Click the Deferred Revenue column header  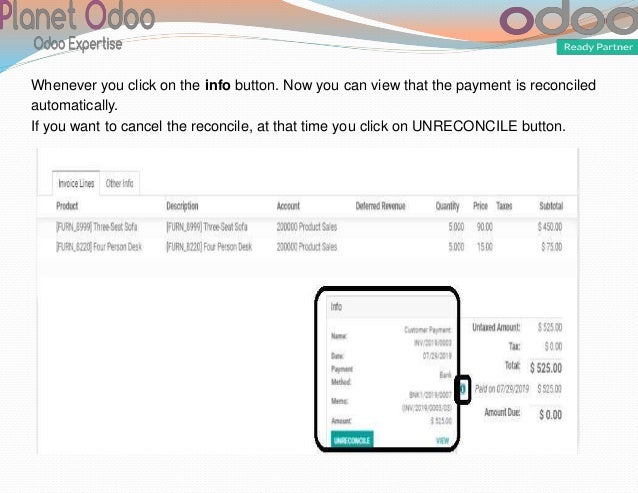coord(380,206)
